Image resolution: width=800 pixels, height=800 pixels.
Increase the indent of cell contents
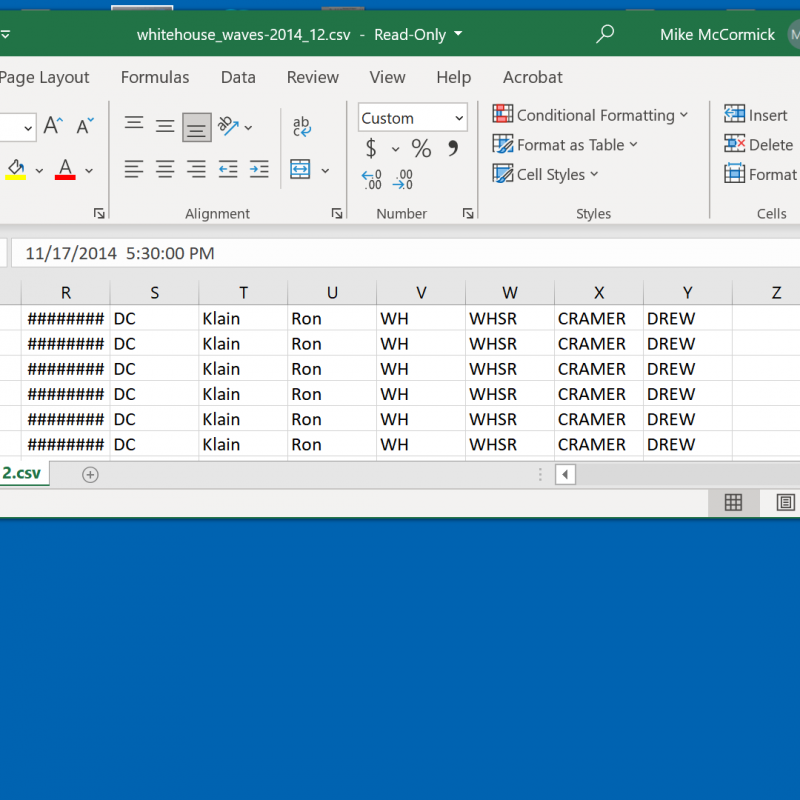click(259, 170)
